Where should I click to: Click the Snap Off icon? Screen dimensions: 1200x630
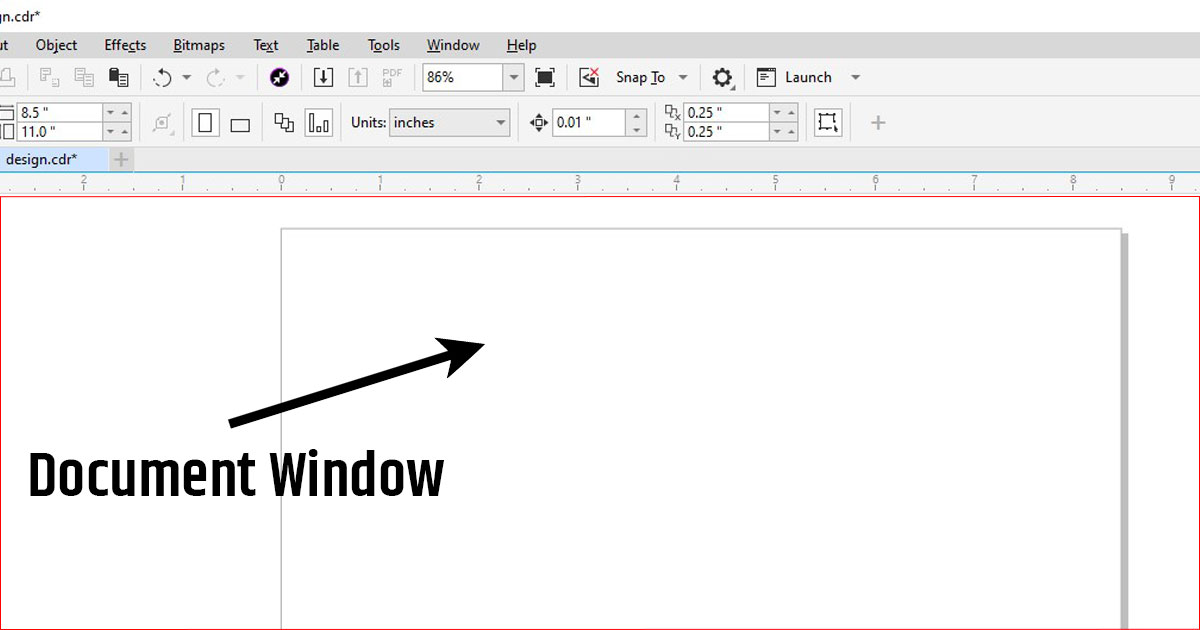pyautogui.click(x=589, y=77)
